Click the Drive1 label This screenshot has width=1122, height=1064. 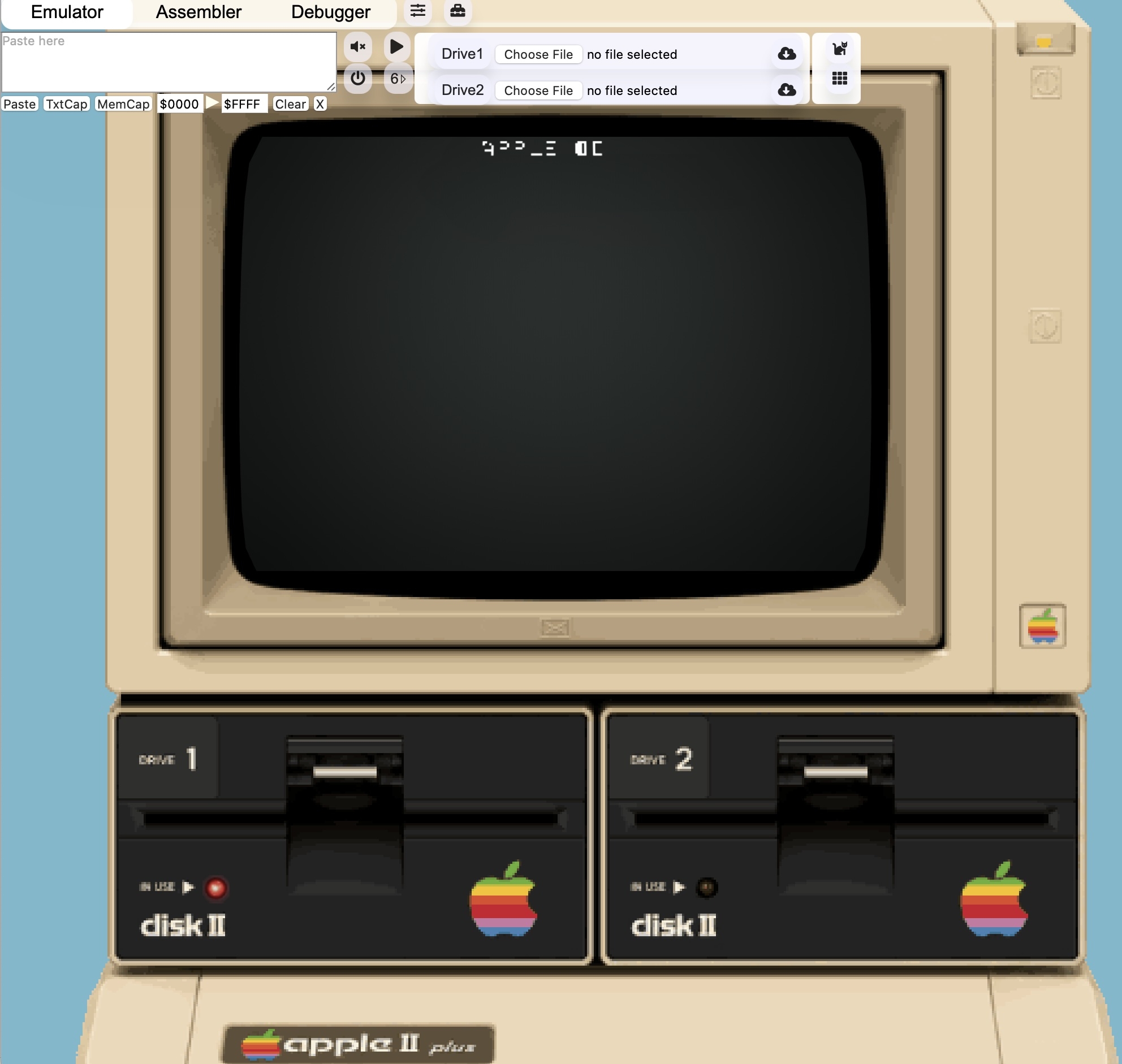pyautogui.click(x=462, y=54)
